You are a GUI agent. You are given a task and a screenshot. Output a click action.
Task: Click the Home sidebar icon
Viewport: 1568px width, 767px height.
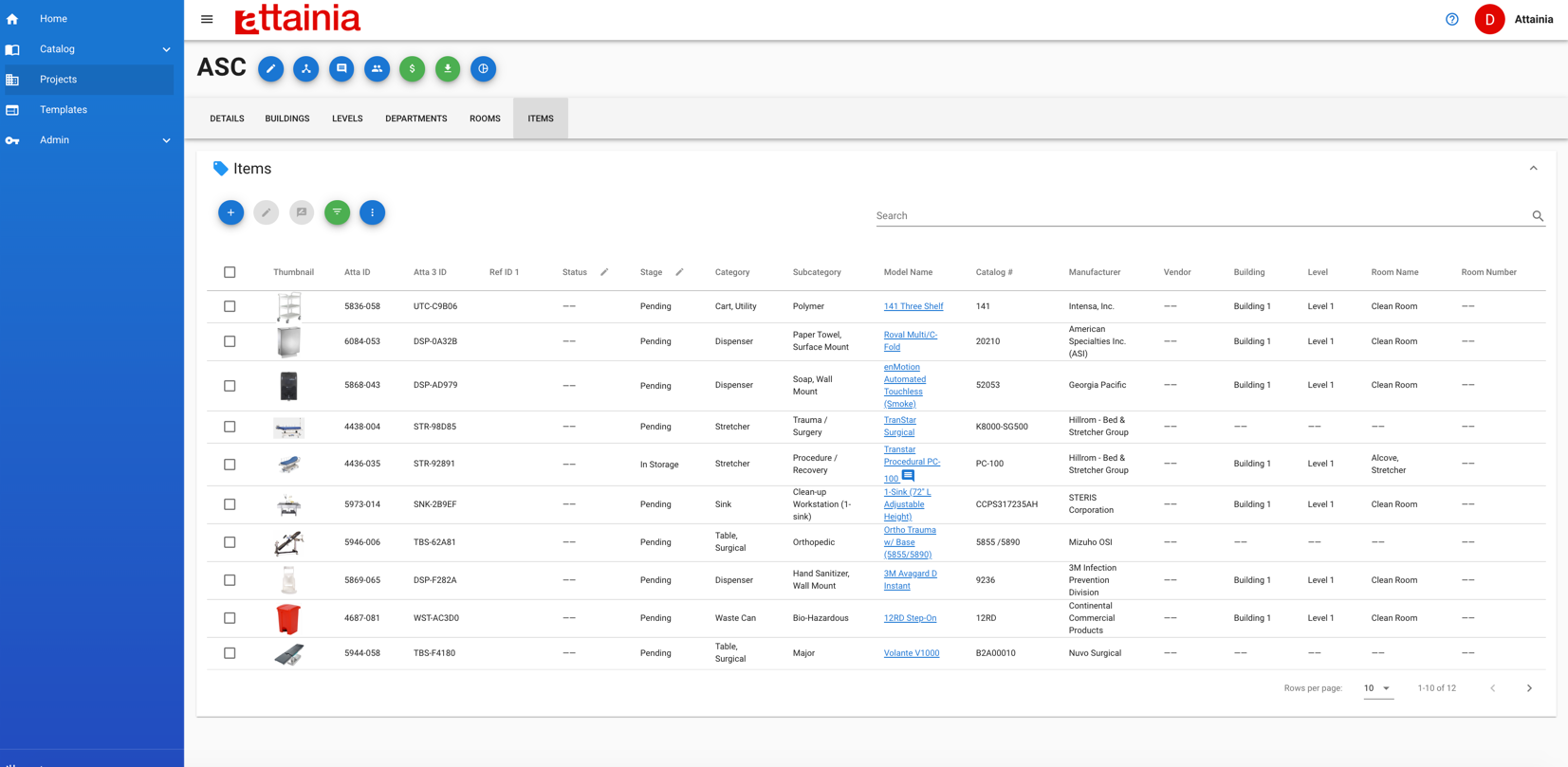(12, 19)
